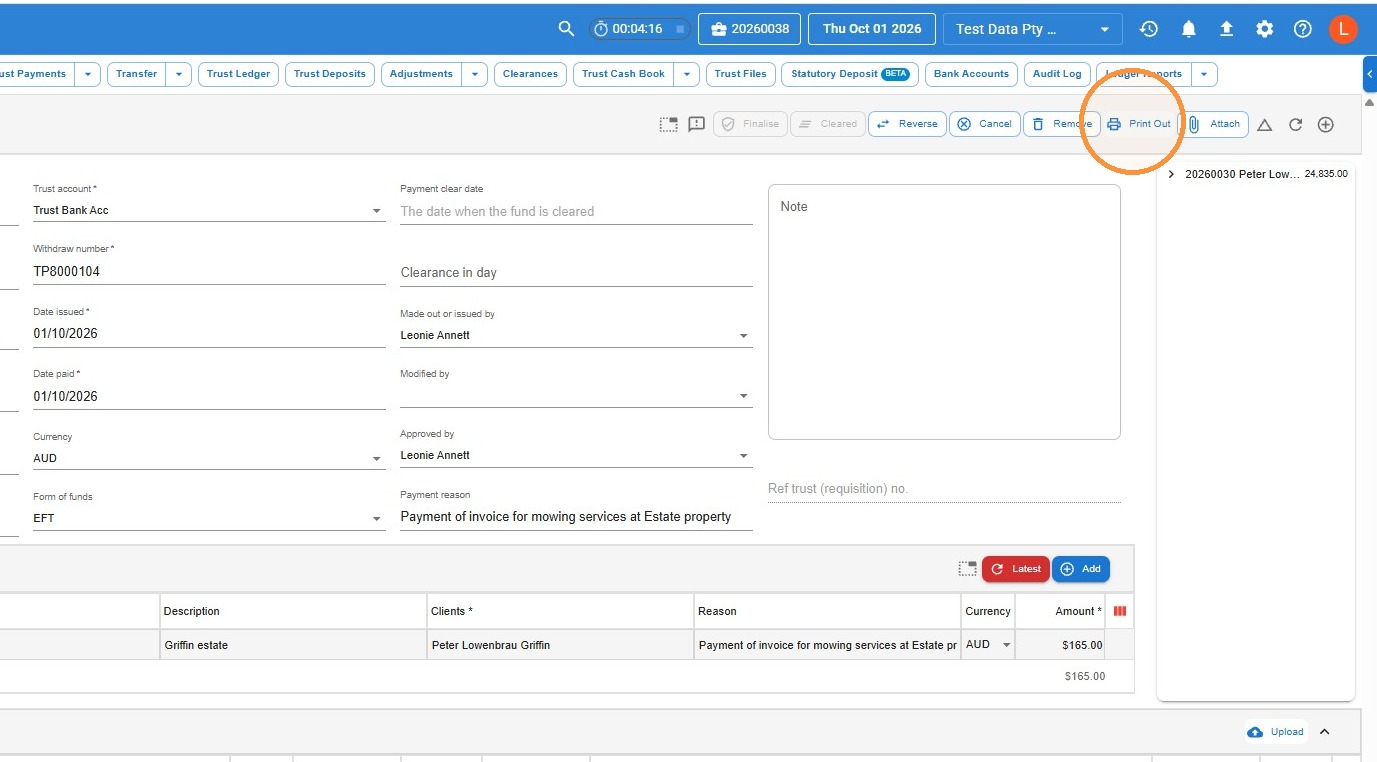
Task: Open the Trust Deposits tab
Action: [x=330, y=74]
